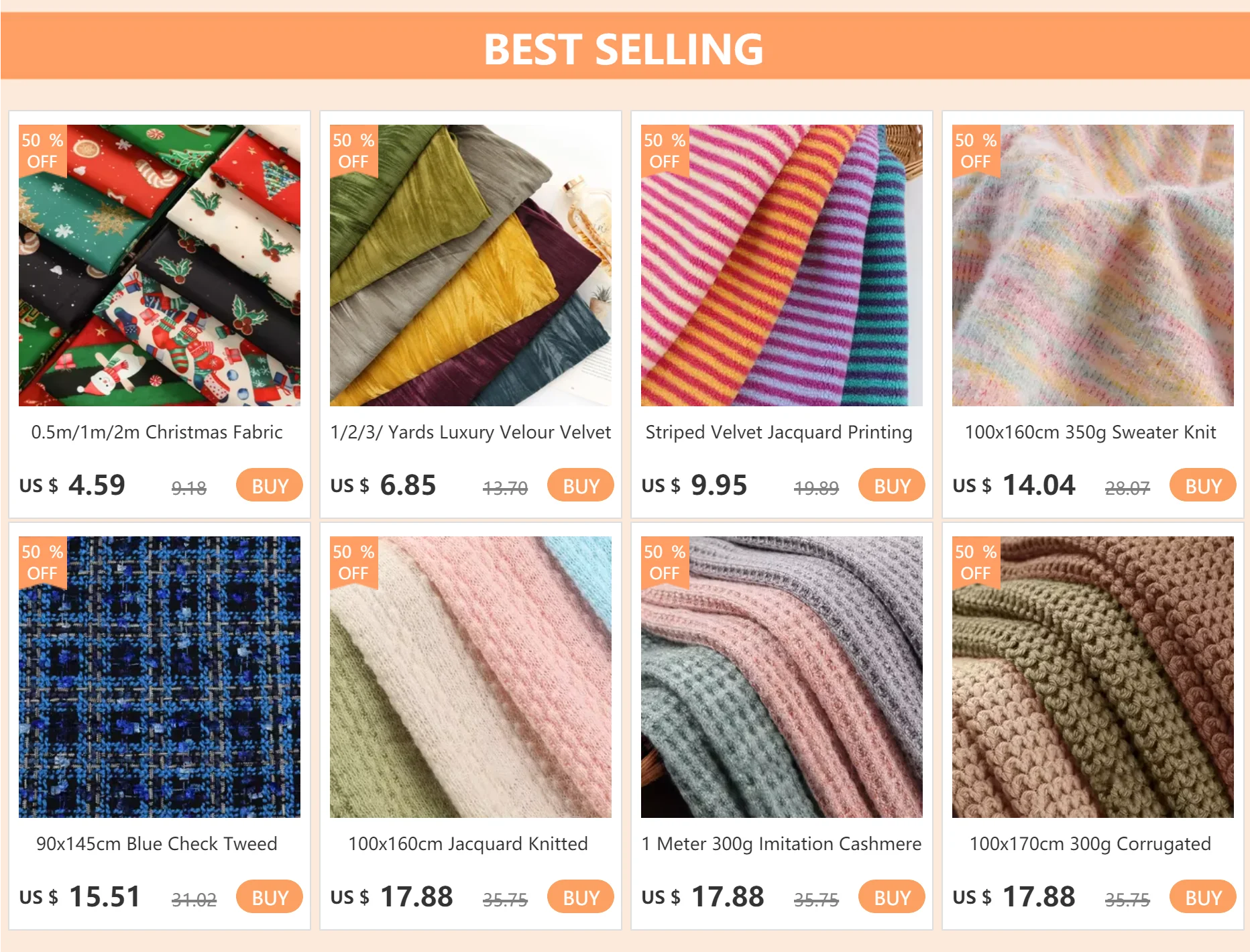Image resolution: width=1250 pixels, height=952 pixels.
Task: Click the BEST SELLING banner heading
Action: point(624,49)
